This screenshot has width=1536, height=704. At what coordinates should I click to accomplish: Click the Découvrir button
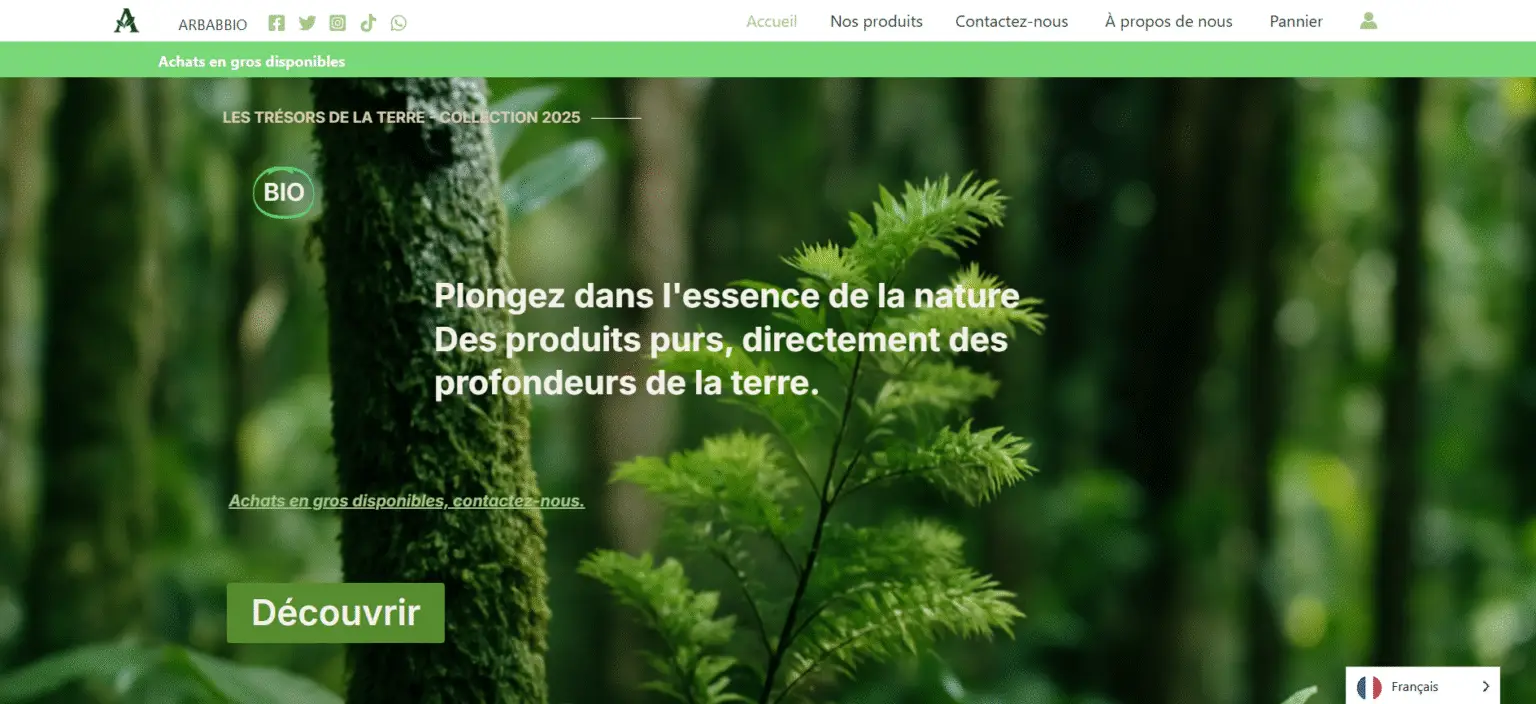point(336,613)
